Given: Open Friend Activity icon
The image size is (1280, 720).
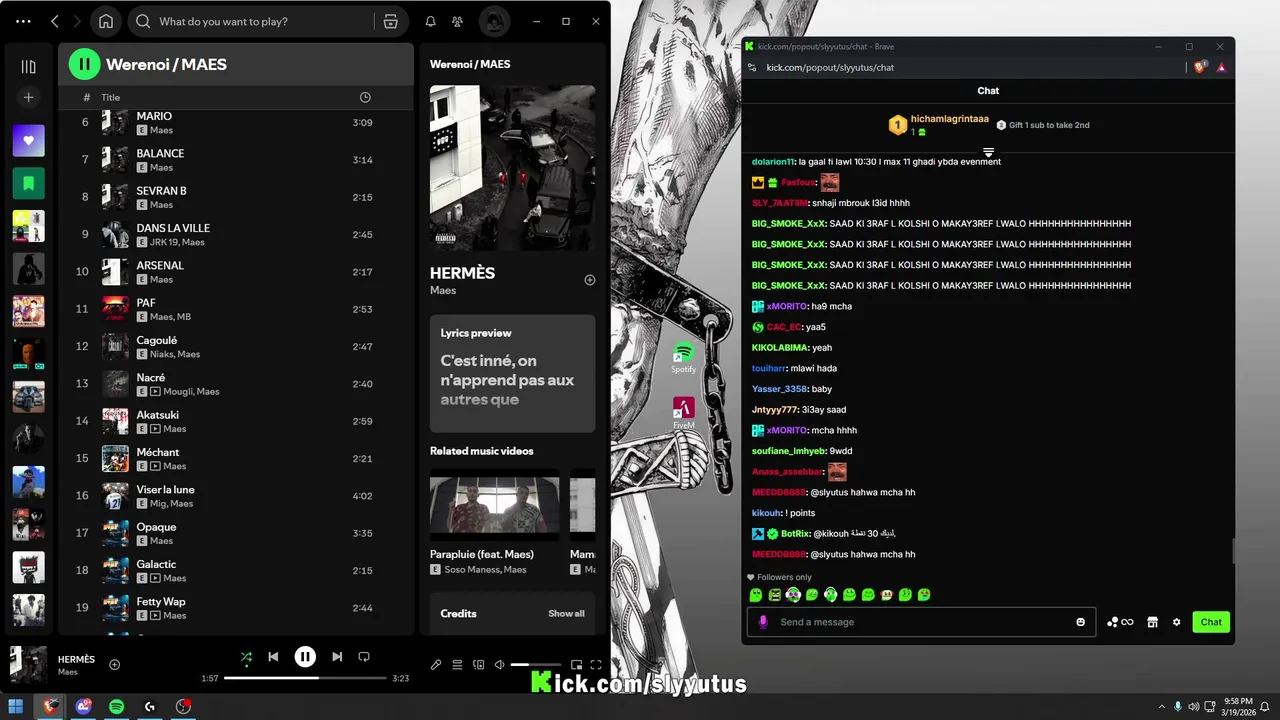Looking at the screenshot, I should pos(457,21).
